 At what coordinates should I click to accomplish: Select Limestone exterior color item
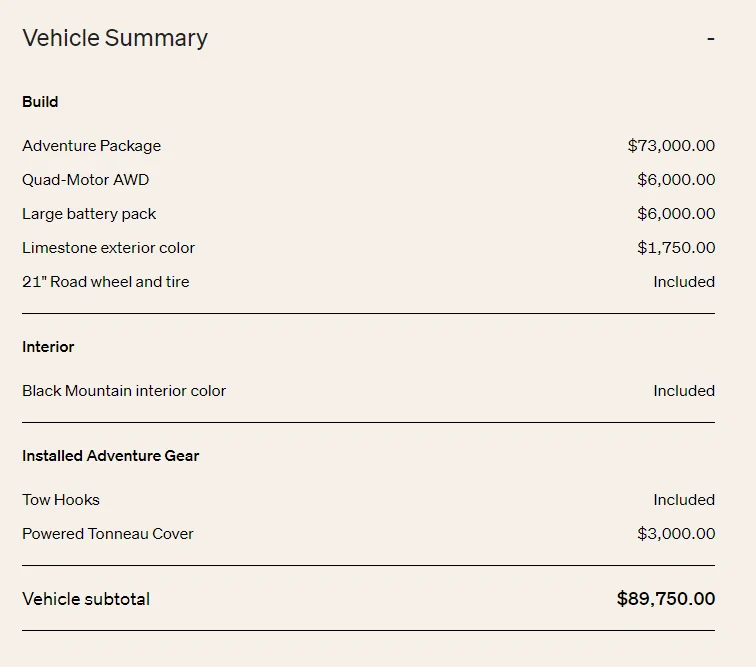click(x=108, y=248)
